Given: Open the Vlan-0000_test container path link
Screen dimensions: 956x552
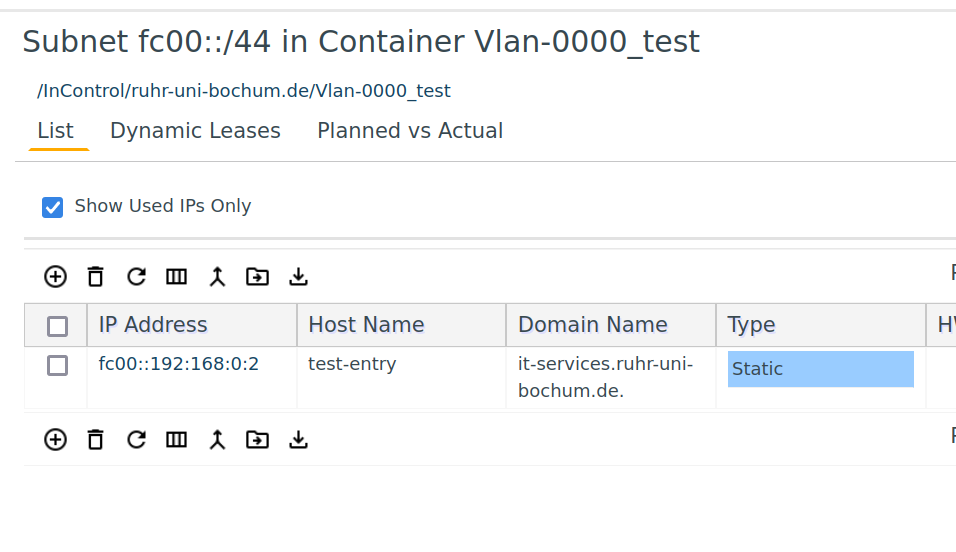Looking at the screenshot, I should pos(243,91).
